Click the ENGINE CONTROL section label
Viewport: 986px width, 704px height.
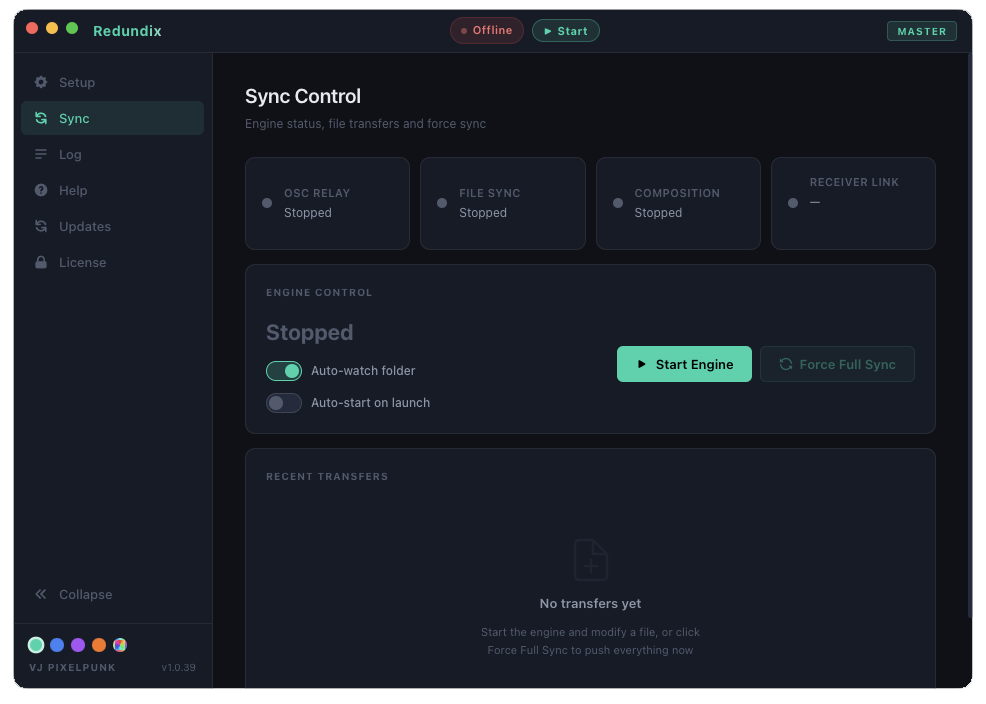tap(319, 292)
